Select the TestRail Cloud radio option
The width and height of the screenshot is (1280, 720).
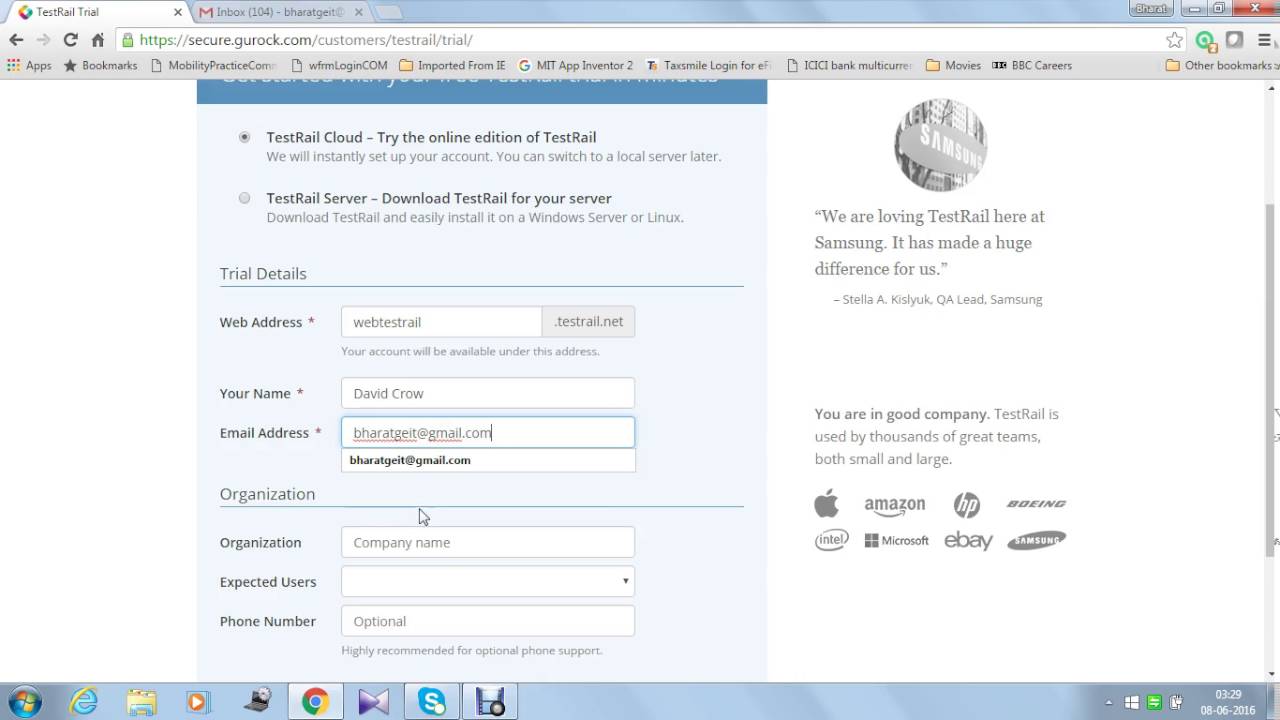244,137
